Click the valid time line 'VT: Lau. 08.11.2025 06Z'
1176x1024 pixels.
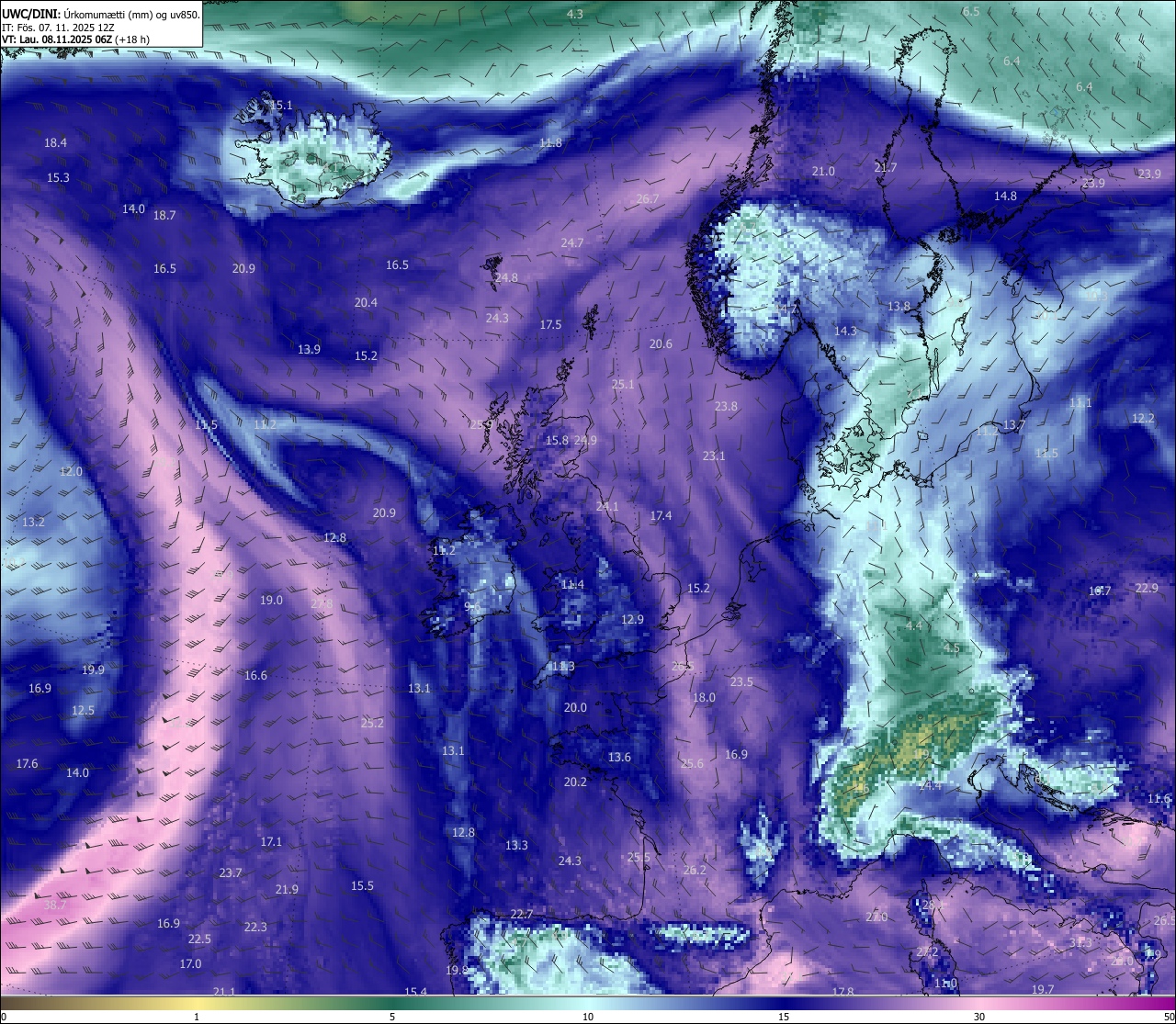59,39
